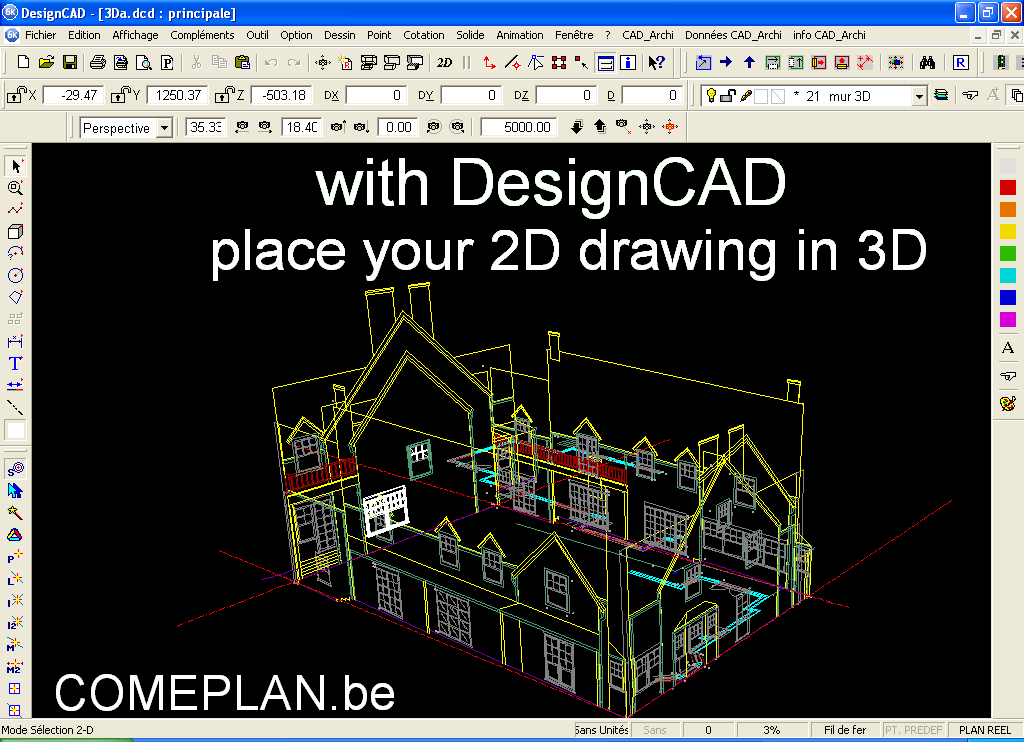
Task: Expand the layer list '21 mur 3D' dropdown
Action: click(x=920, y=97)
